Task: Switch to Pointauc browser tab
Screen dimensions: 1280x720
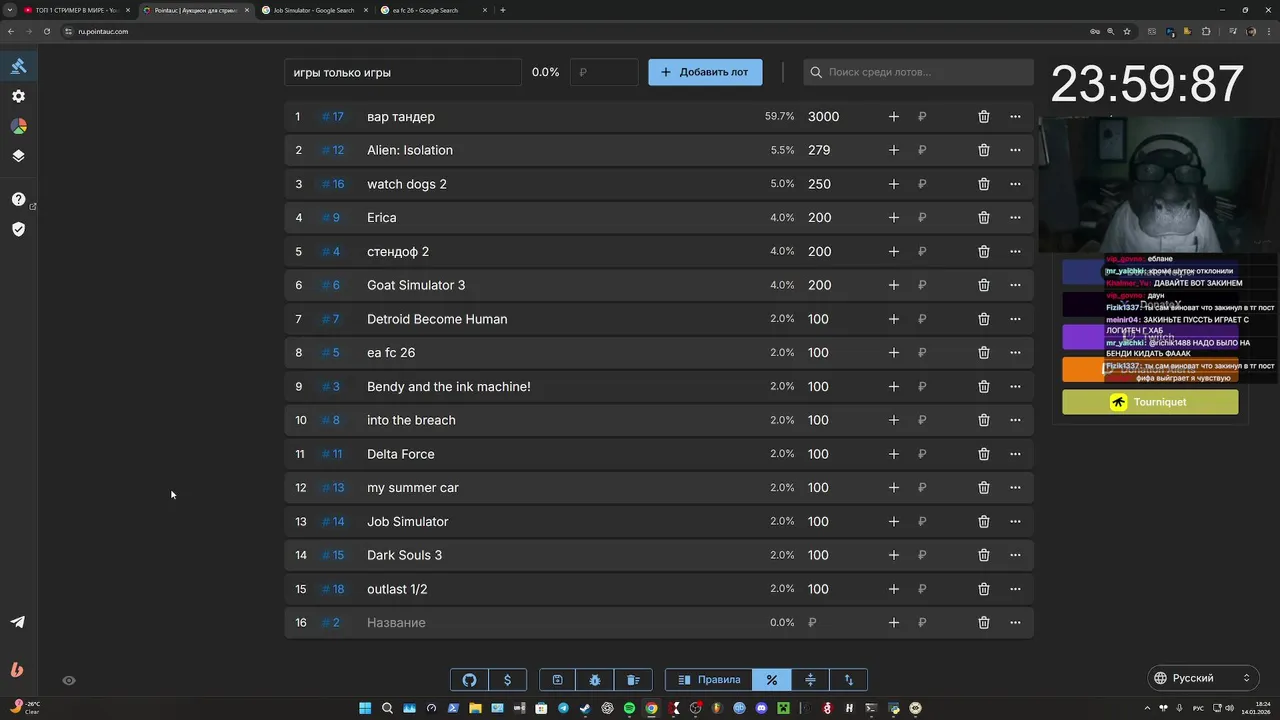Action: click(x=195, y=10)
